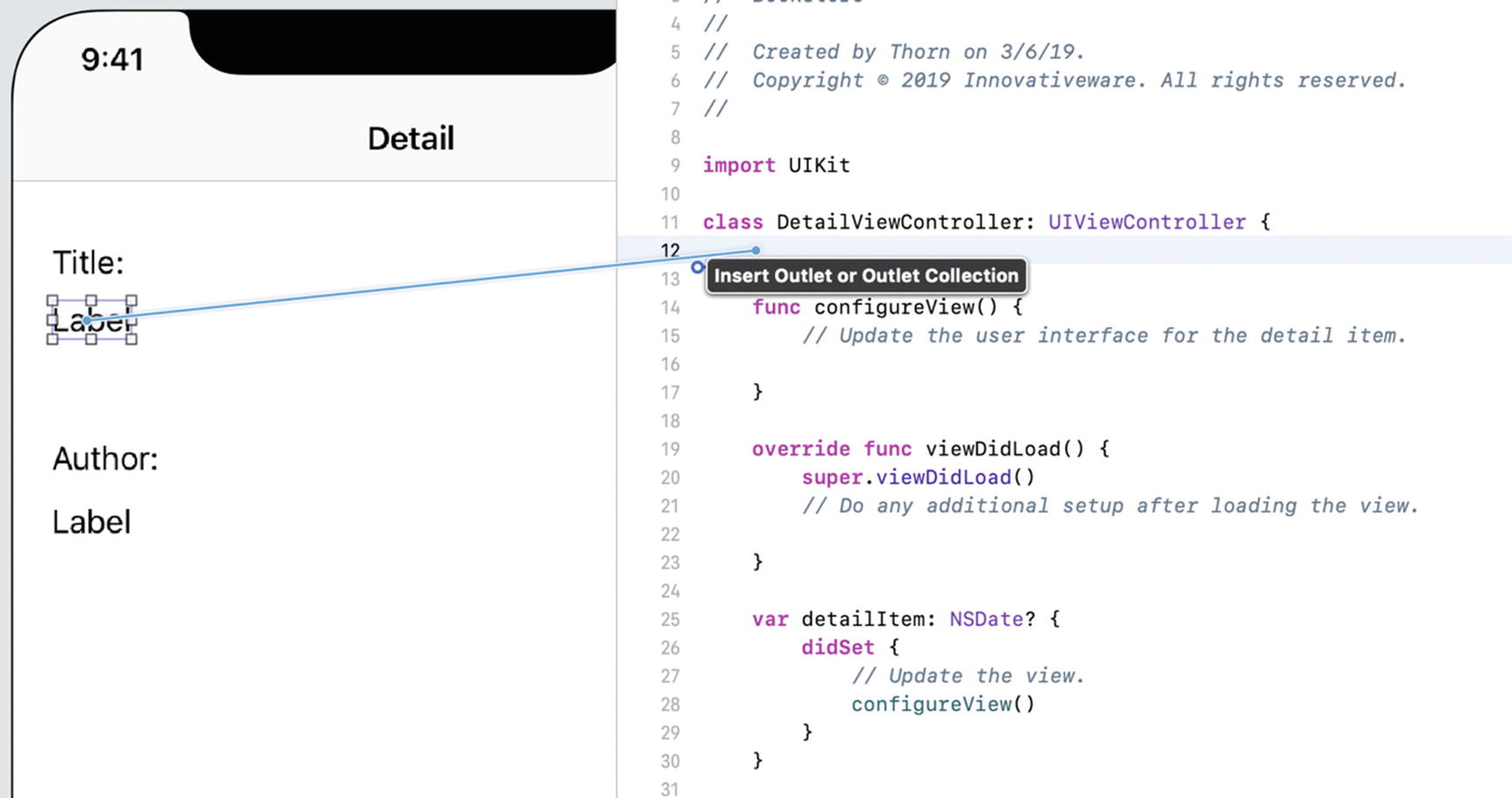Click the didSet line
This screenshot has height=798, width=1512.
(850, 647)
